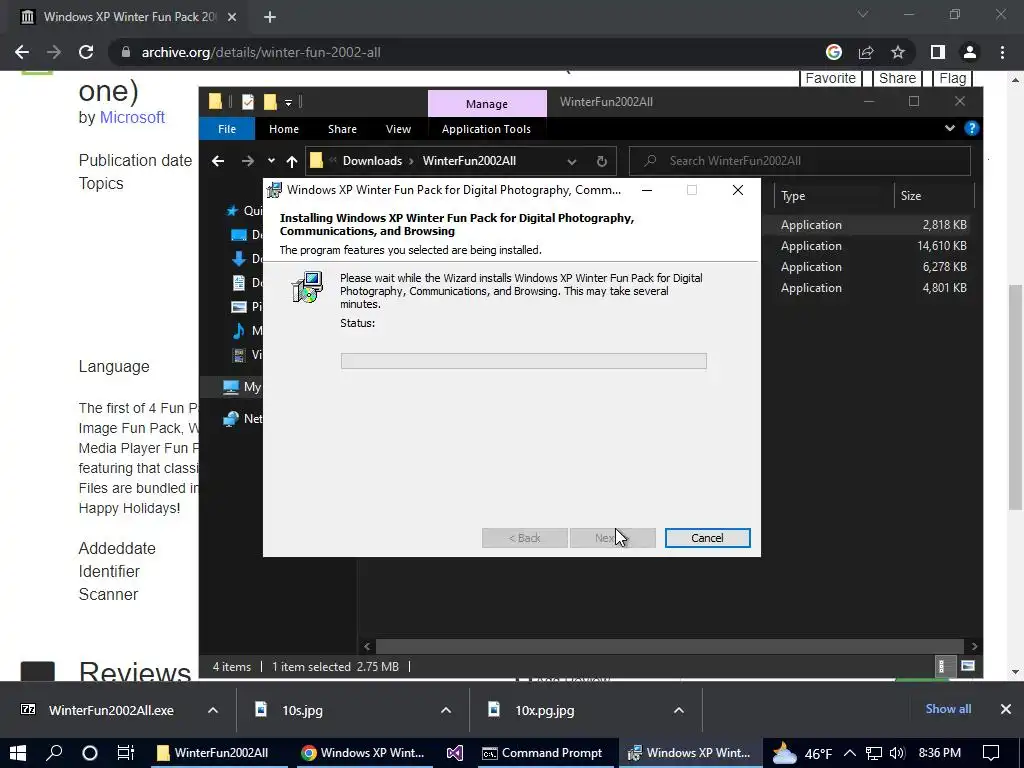Click the Explorer horizontal scrollbar

[x=670, y=646]
